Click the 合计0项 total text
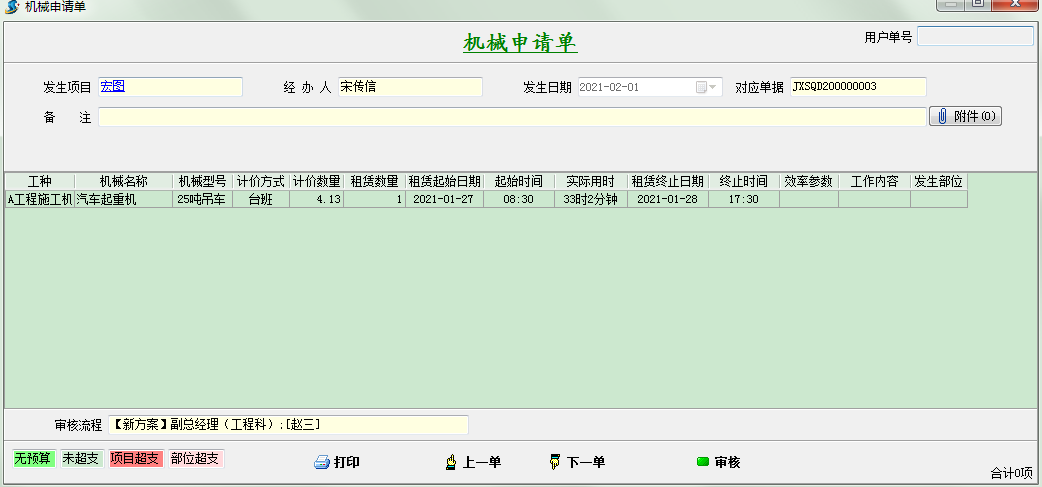This screenshot has height=487, width=1042. point(1011,474)
